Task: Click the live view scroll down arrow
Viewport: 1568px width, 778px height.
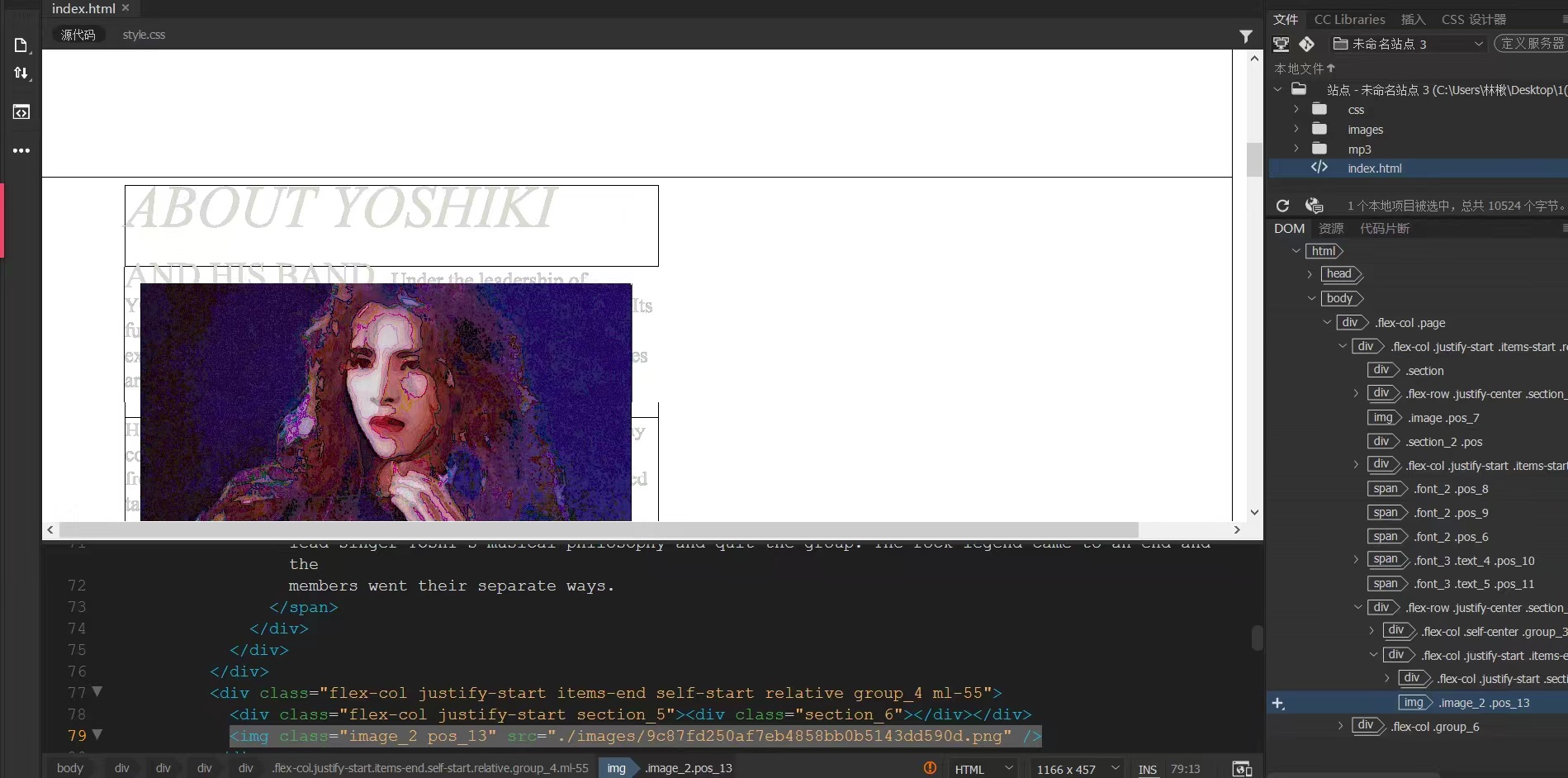Action: click(x=1254, y=512)
